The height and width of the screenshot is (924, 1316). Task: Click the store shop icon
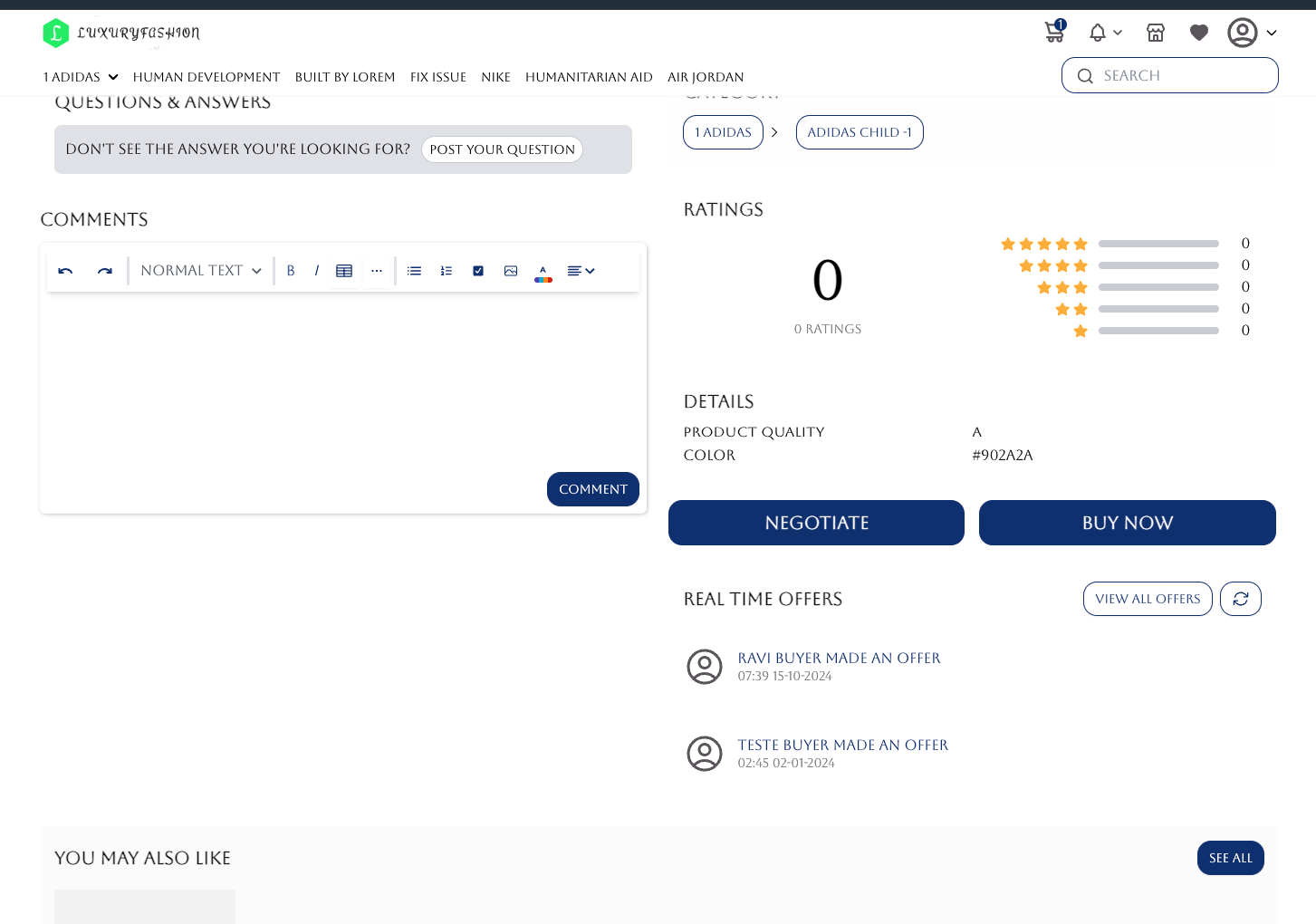click(1156, 33)
